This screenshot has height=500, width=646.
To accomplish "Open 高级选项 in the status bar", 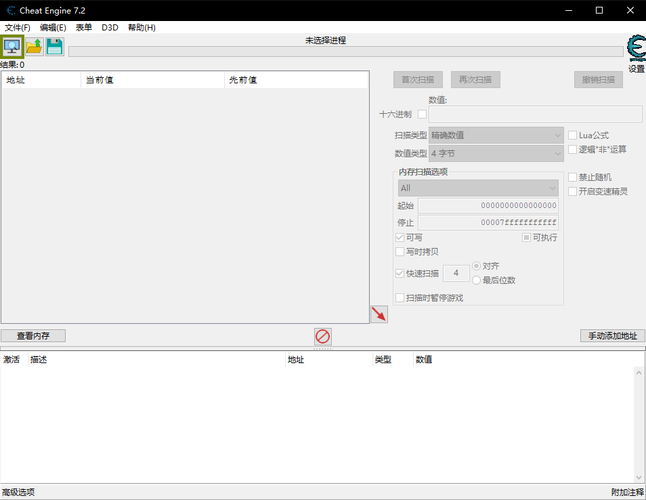I will (19, 492).
